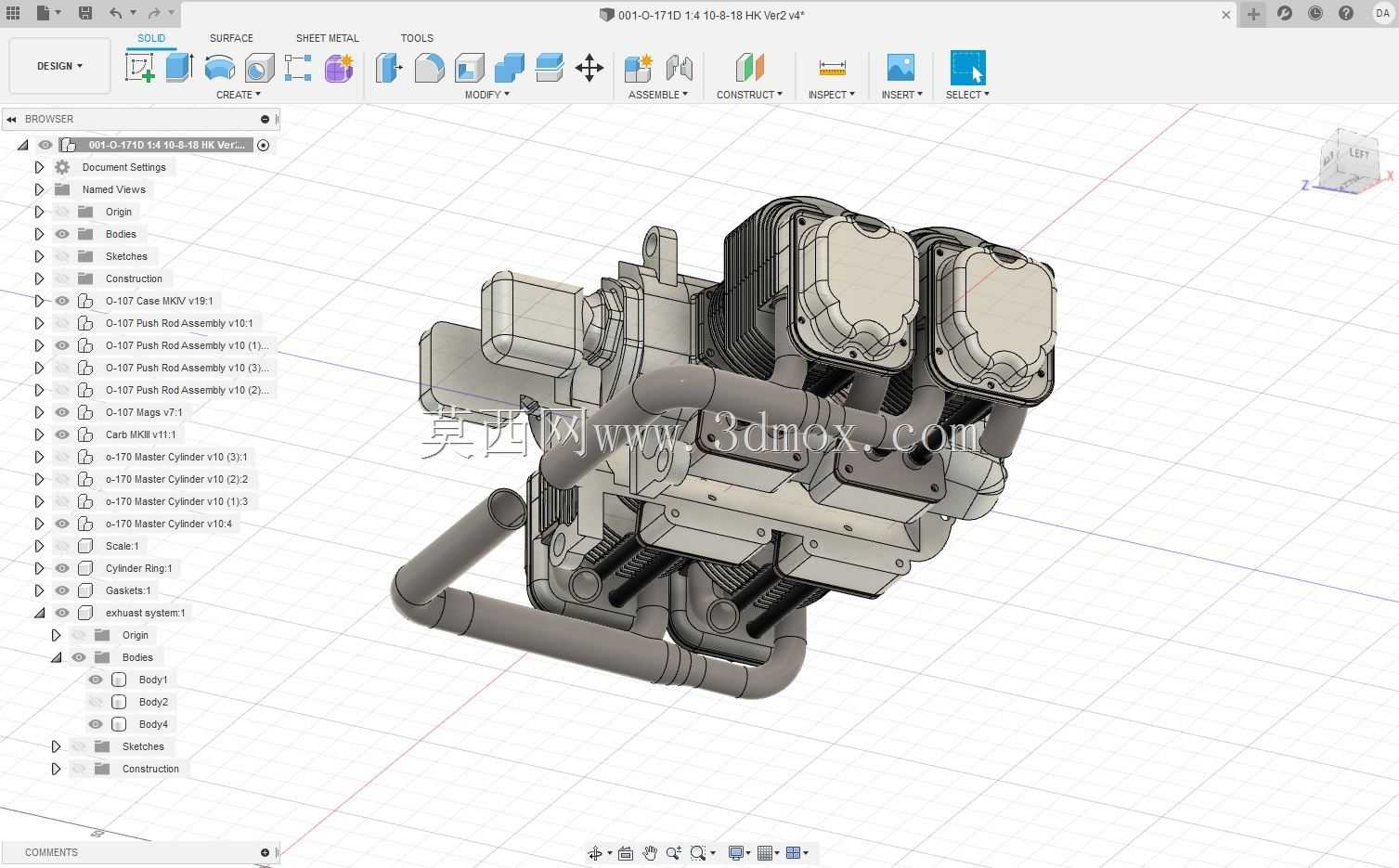Switch to the SHEET METAL tab

(327, 38)
